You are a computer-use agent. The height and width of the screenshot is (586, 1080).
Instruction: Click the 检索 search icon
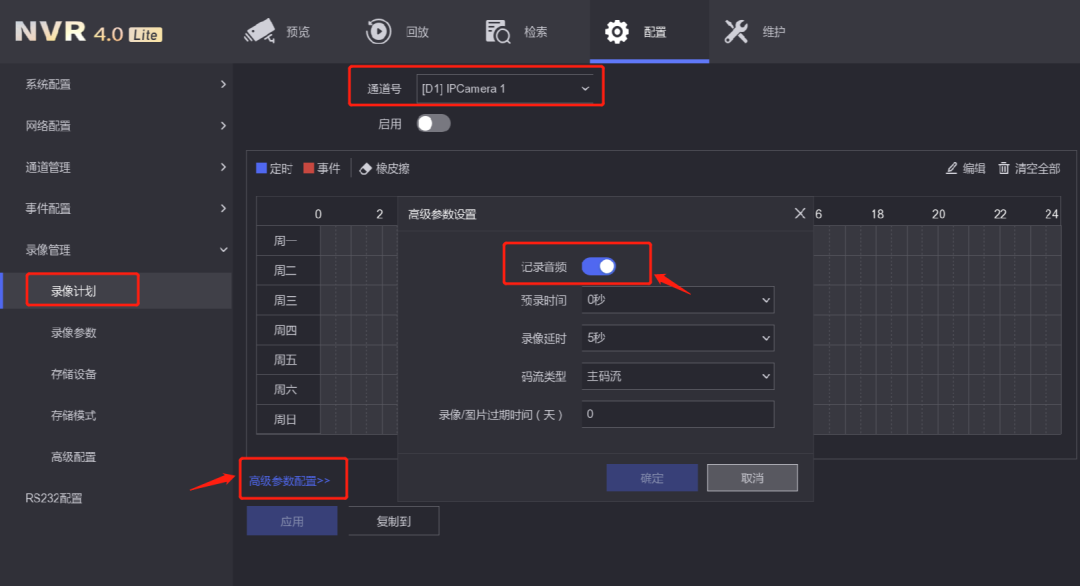click(498, 31)
